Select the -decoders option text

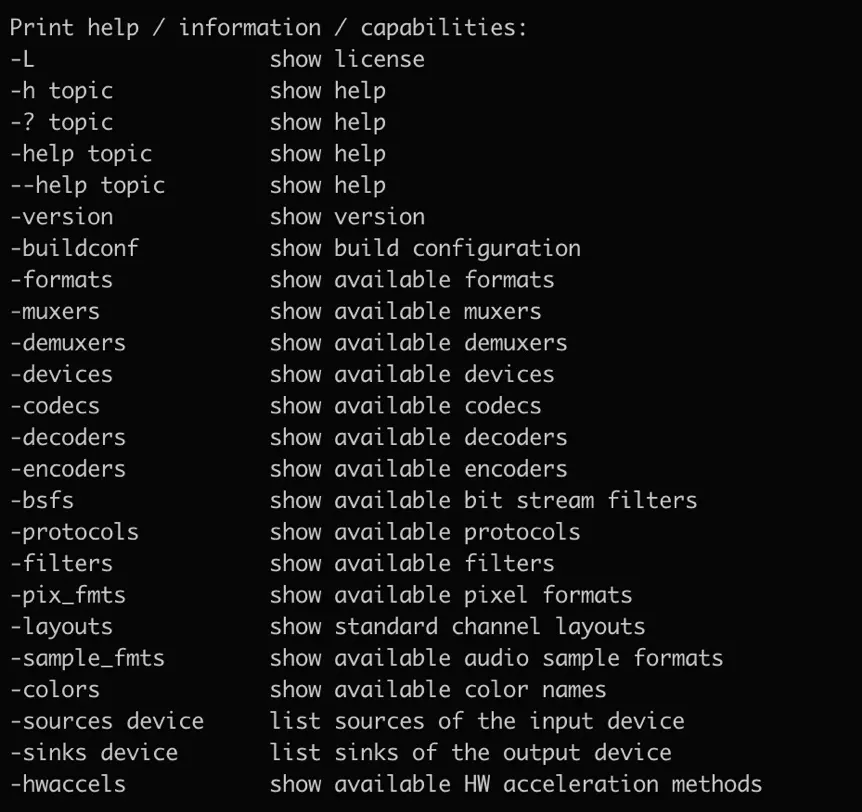coord(68,437)
